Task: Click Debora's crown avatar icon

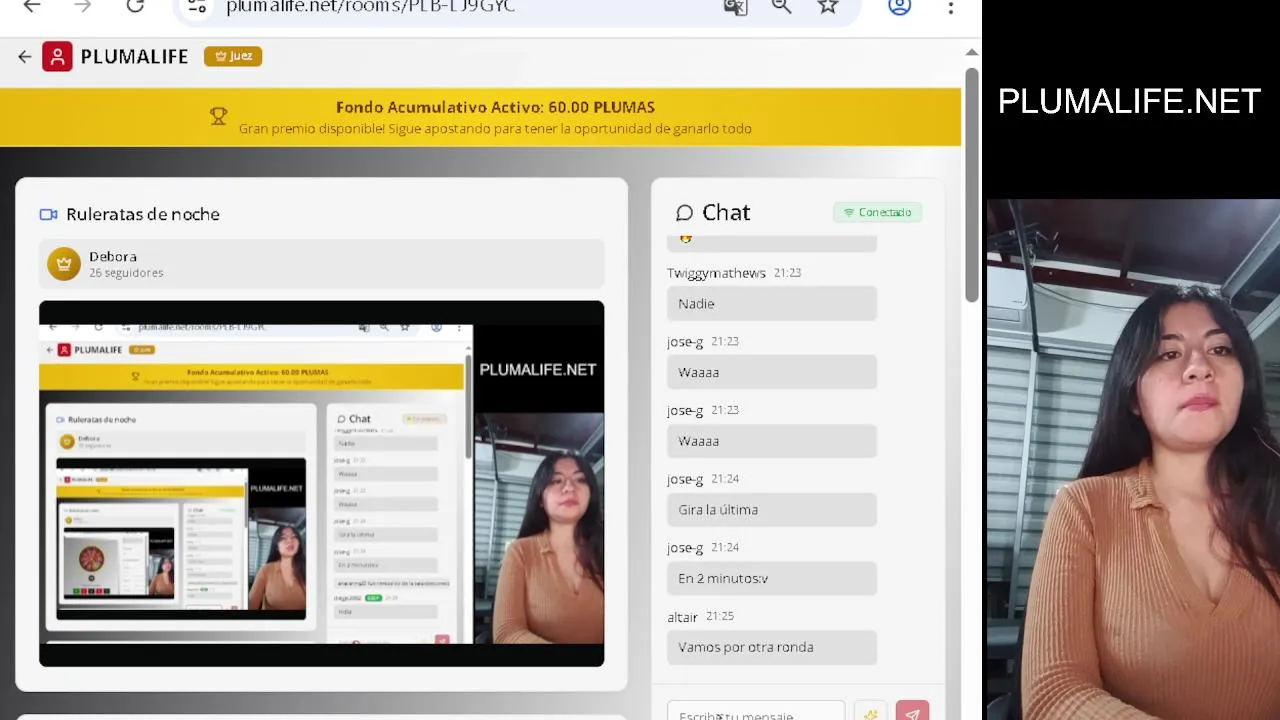Action: [x=64, y=264]
